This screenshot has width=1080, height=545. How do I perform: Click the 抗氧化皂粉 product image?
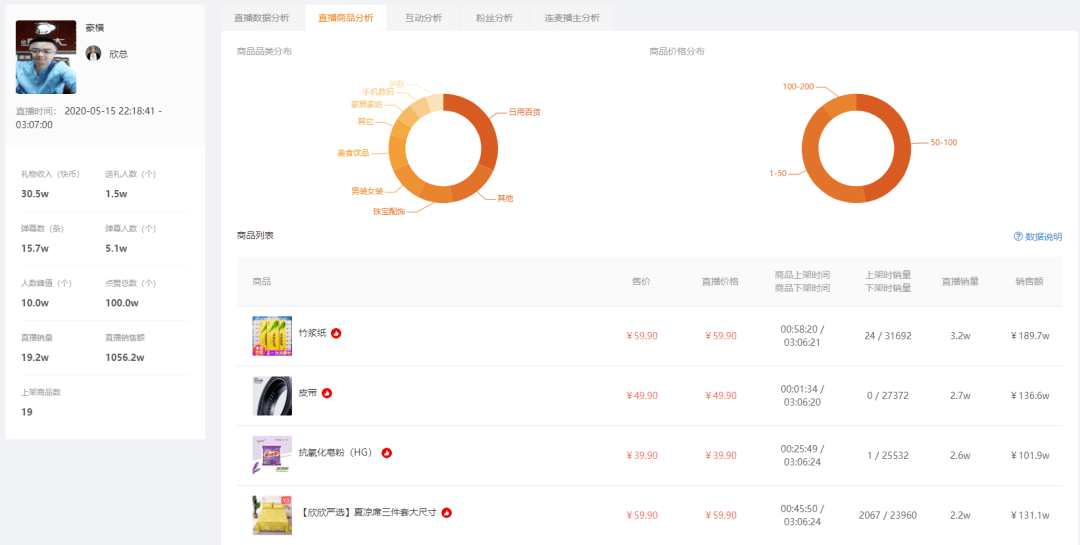click(x=272, y=456)
